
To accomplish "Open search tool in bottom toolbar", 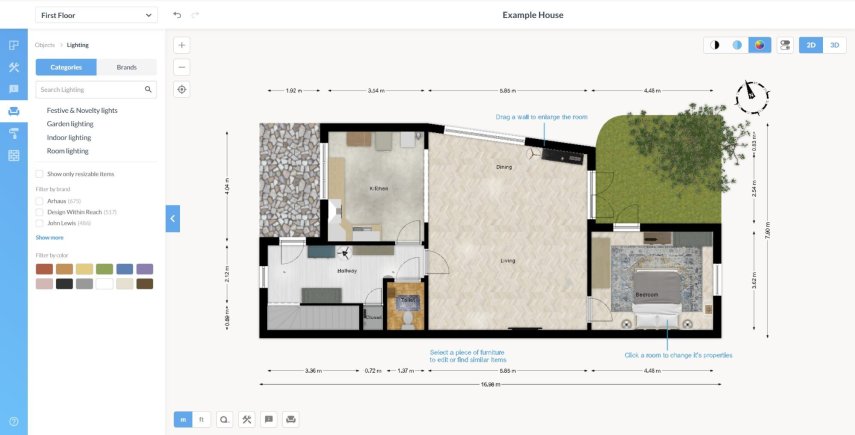I will pyautogui.click(x=224, y=419).
